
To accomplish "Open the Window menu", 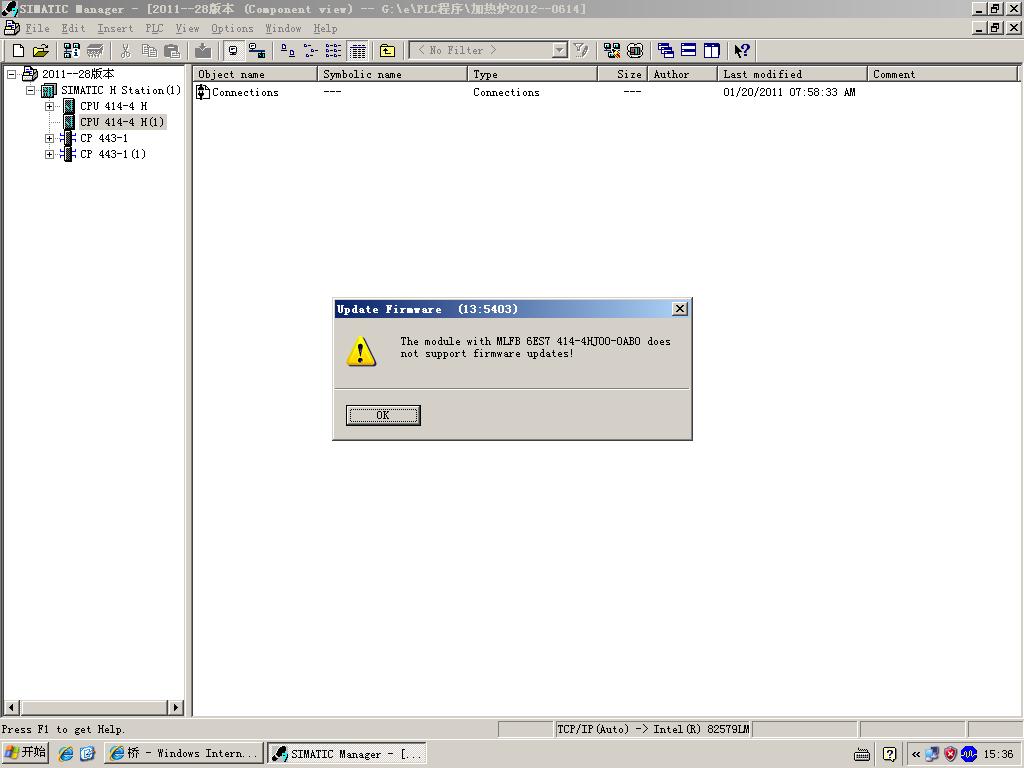I will coord(283,29).
